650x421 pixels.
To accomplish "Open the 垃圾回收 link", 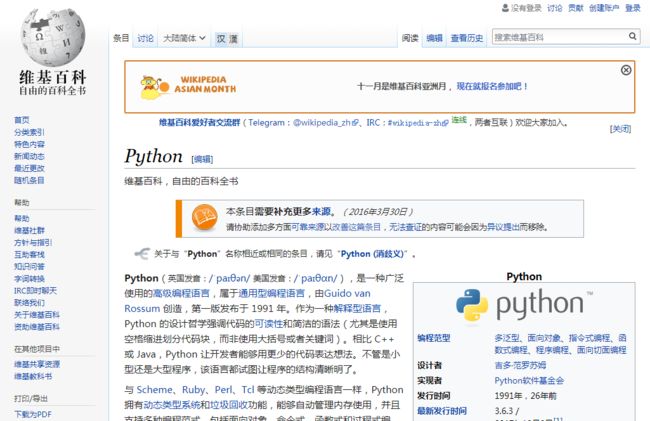I will click(229, 405).
